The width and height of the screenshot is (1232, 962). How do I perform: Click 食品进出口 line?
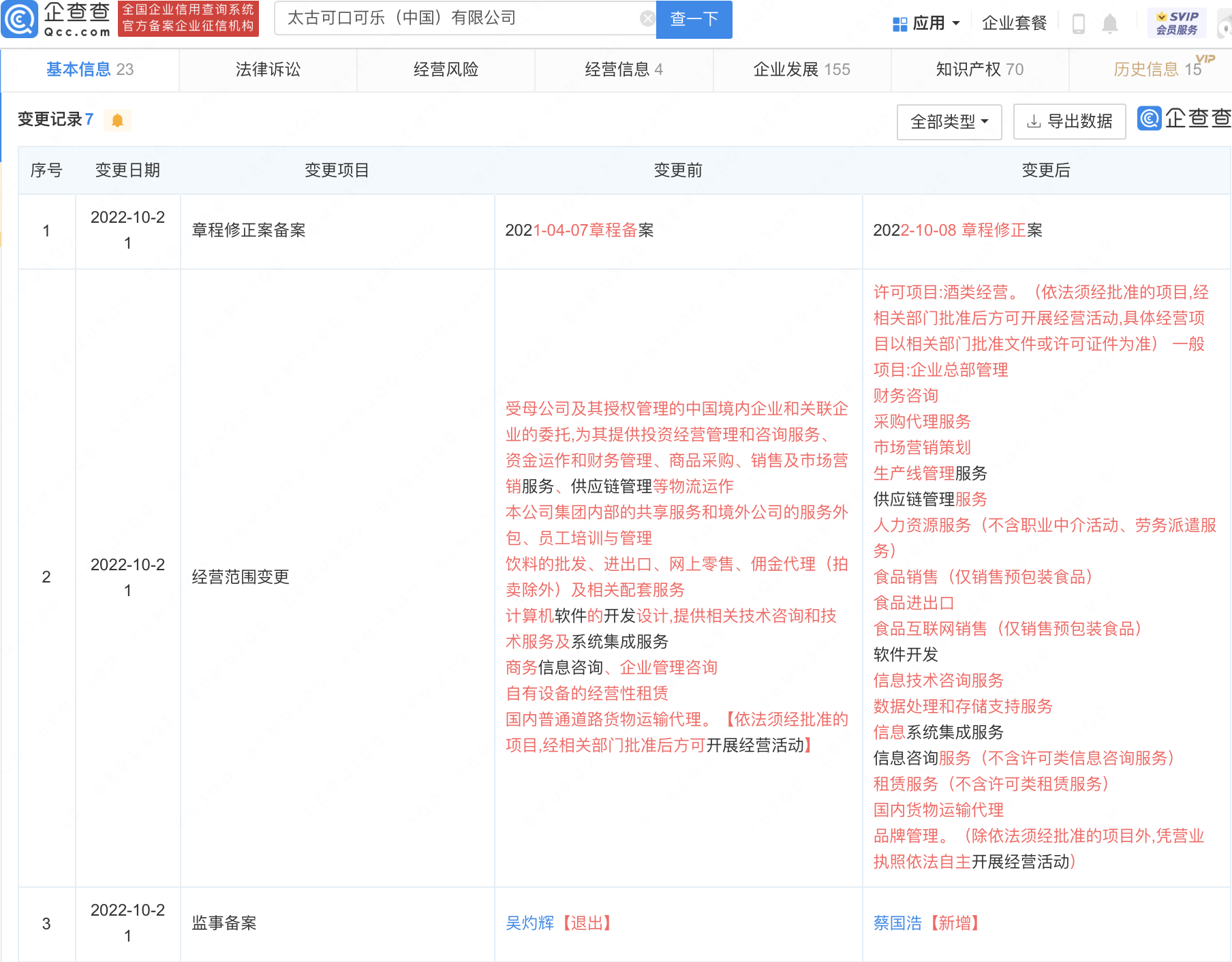pos(914,603)
